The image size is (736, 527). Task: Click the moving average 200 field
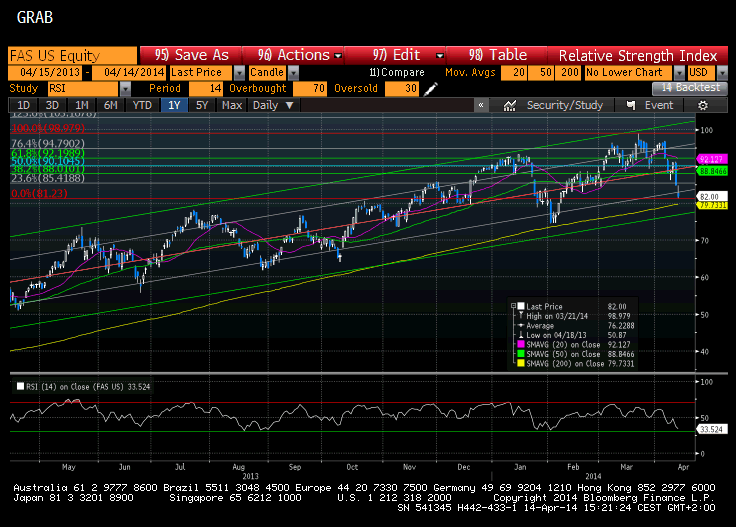pyautogui.click(x=568, y=73)
